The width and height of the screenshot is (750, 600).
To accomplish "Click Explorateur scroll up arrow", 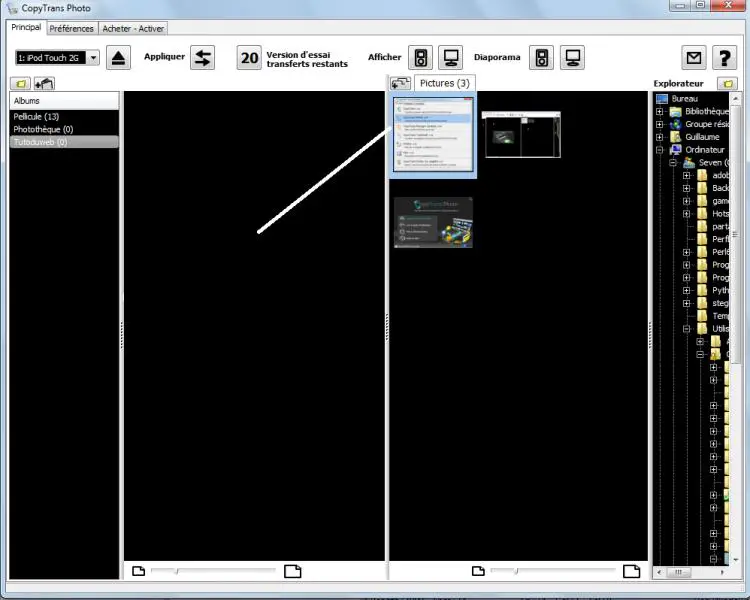I will pyautogui.click(x=735, y=98).
